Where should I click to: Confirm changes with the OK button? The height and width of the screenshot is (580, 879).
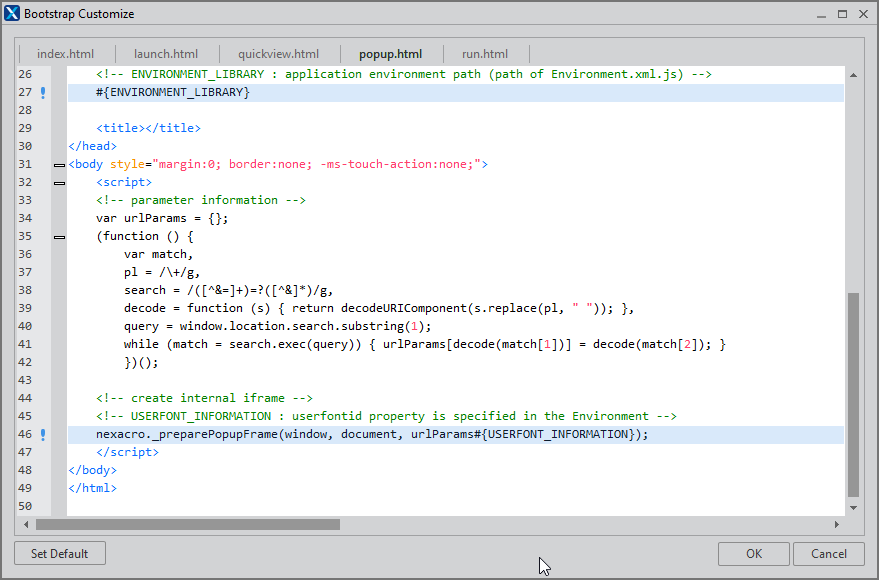pos(753,554)
